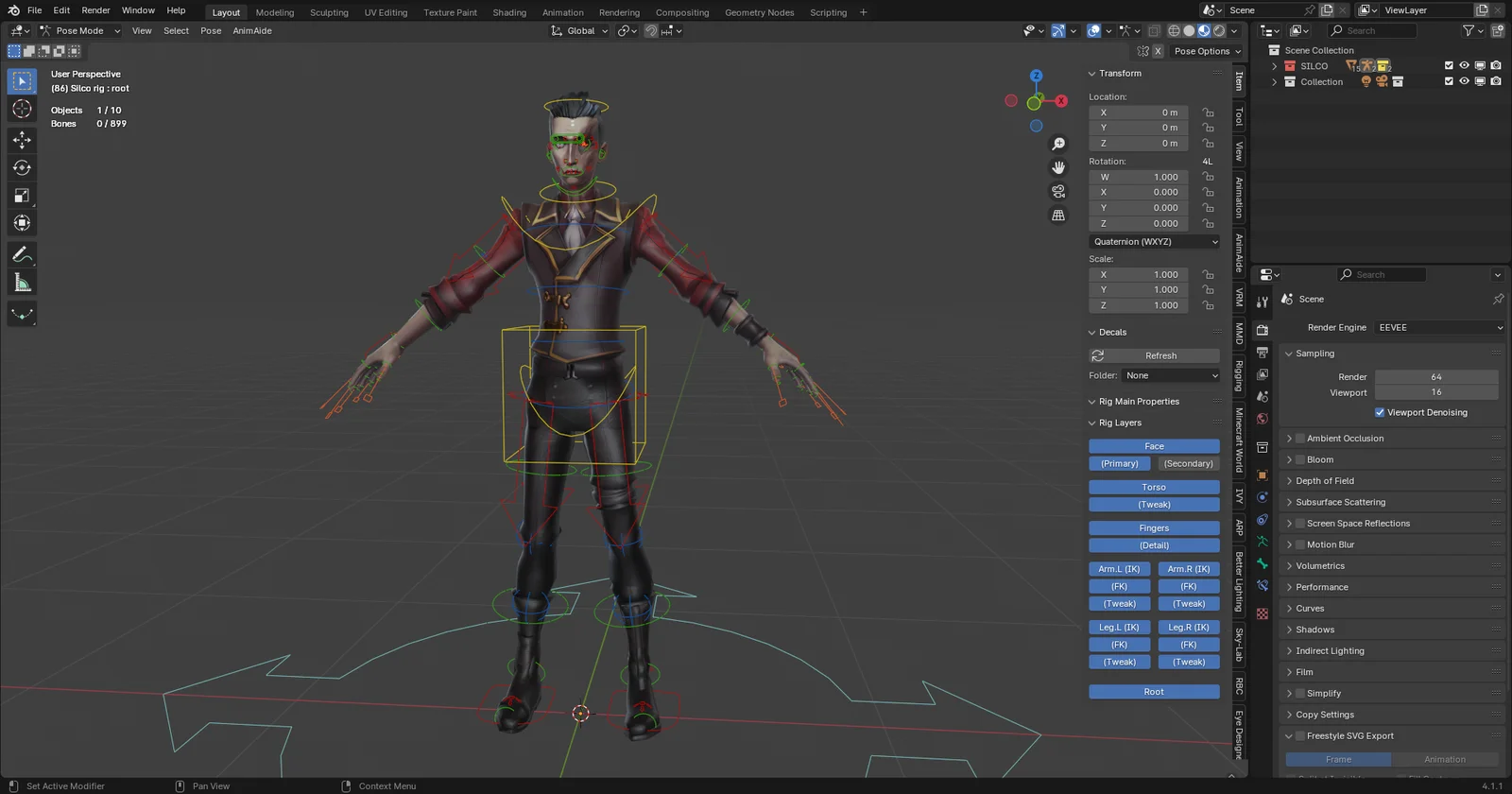Open the Tool properties tab icon
This screenshot has width=1512, height=794.
(x=1263, y=302)
